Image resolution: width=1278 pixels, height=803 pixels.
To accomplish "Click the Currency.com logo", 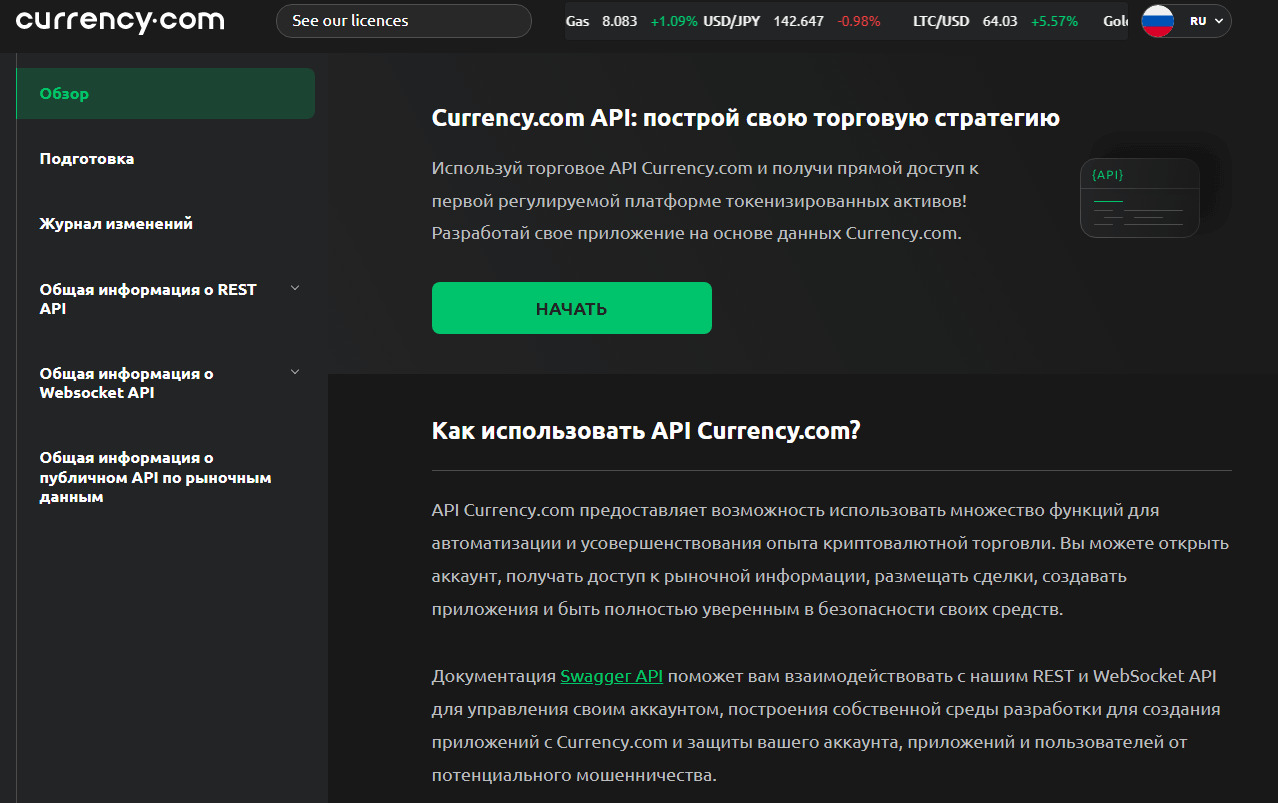I will (120, 21).
